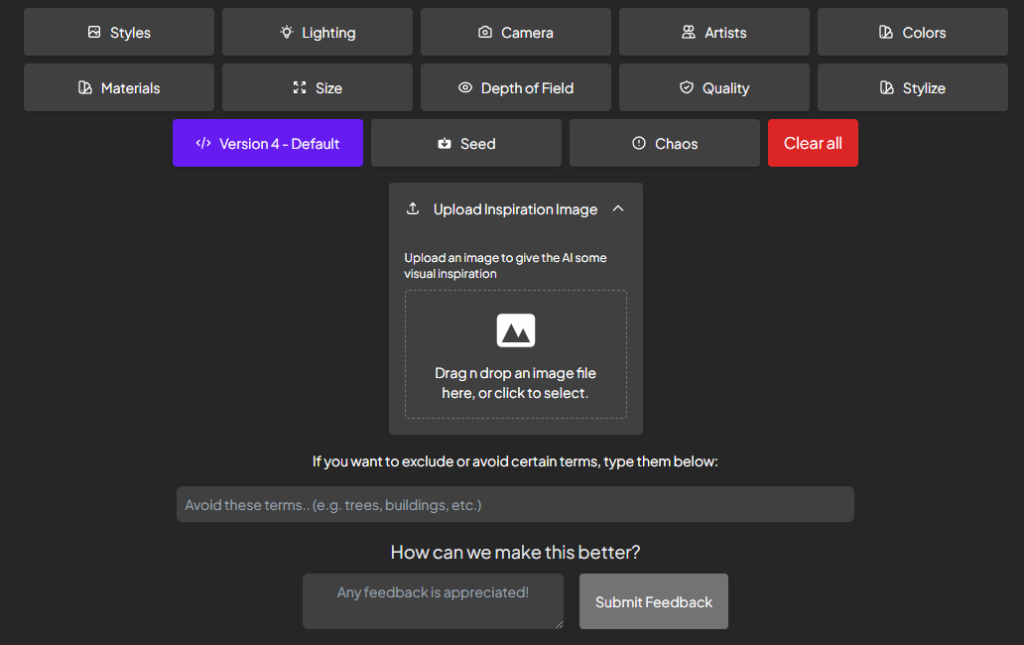The width and height of the screenshot is (1024, 645).
Task: Open the Styles options
Action: pos(119,32)
